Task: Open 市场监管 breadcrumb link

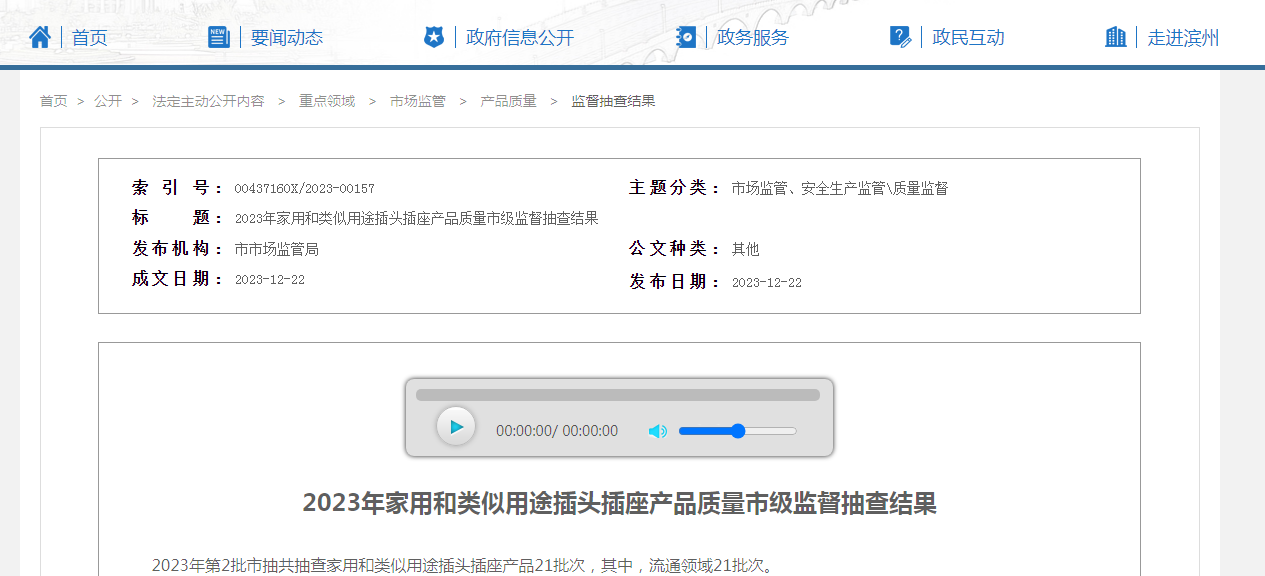Action: point(418,101)
